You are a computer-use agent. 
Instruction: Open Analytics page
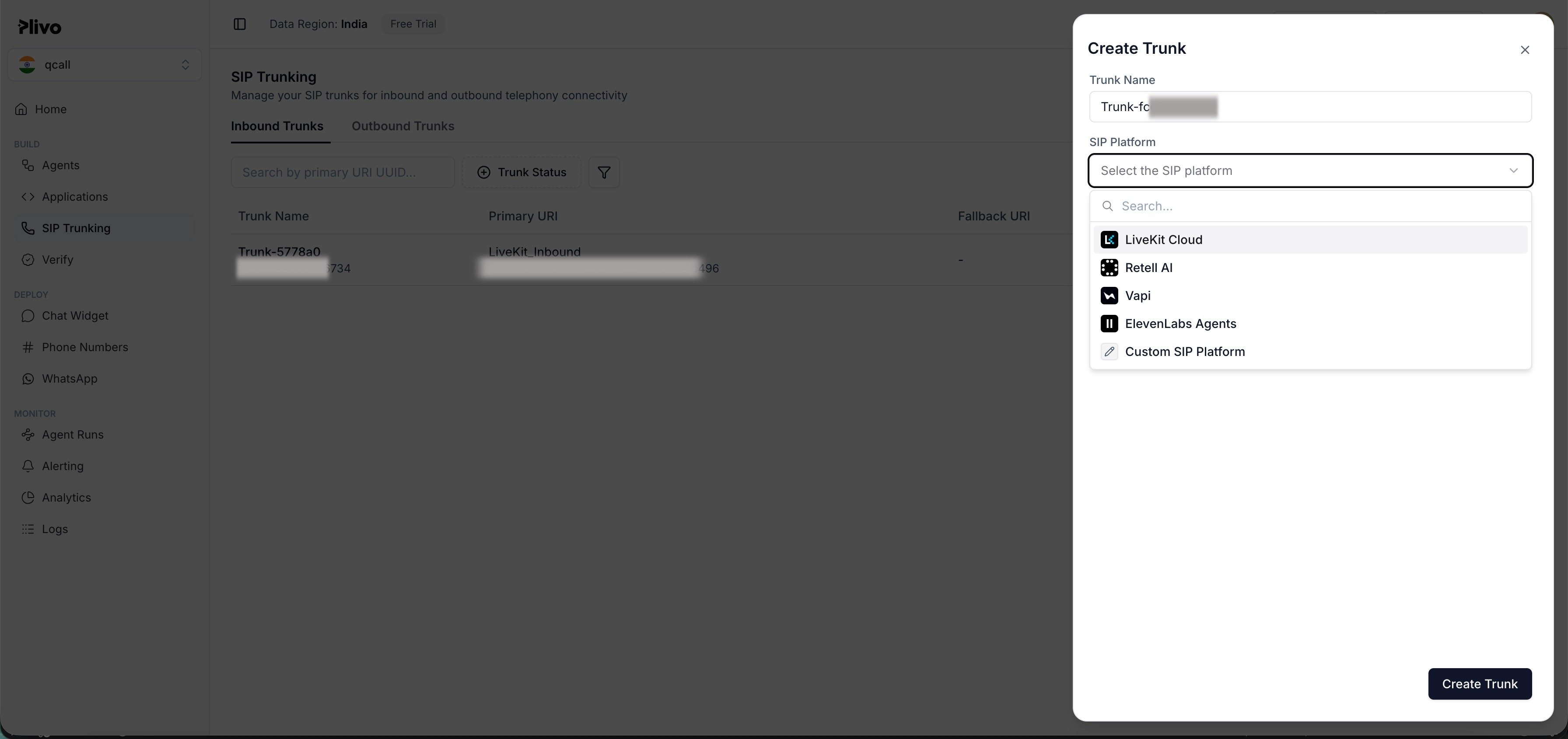104,498
